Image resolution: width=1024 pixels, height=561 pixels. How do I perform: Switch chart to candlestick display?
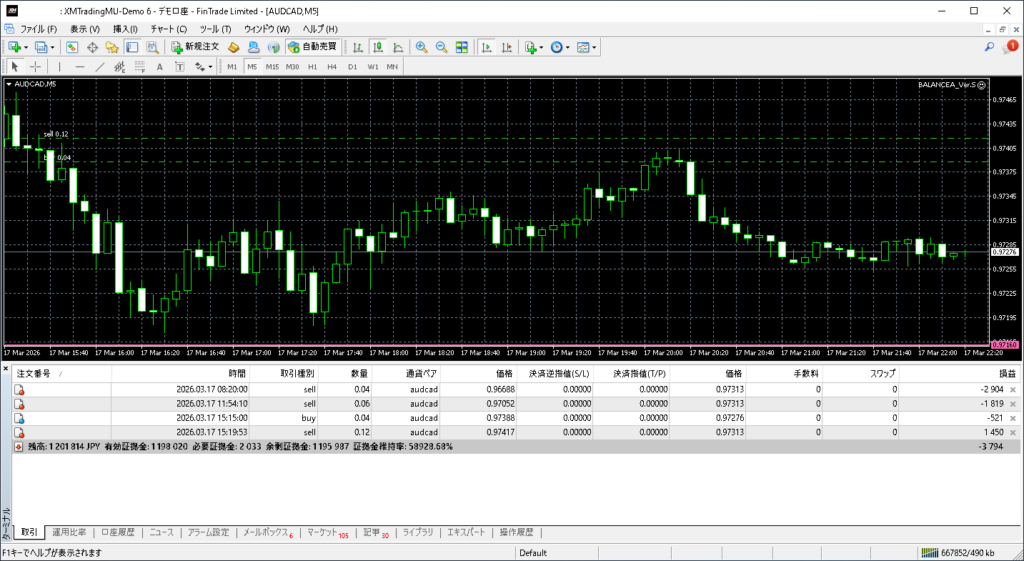[379, 47]
